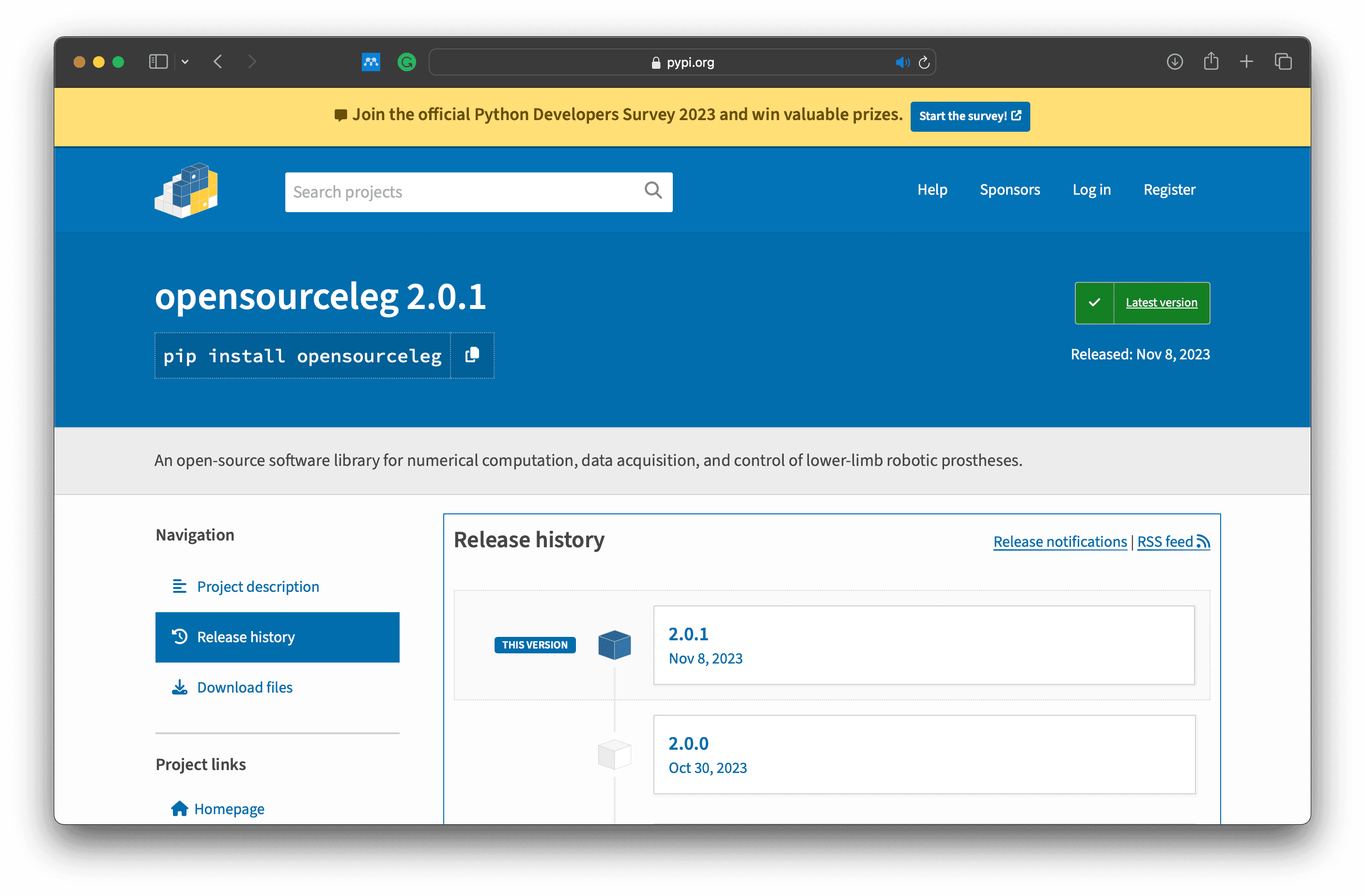Open the Sponsors page
This screenshot has width=1365, height=896.
1009,189
